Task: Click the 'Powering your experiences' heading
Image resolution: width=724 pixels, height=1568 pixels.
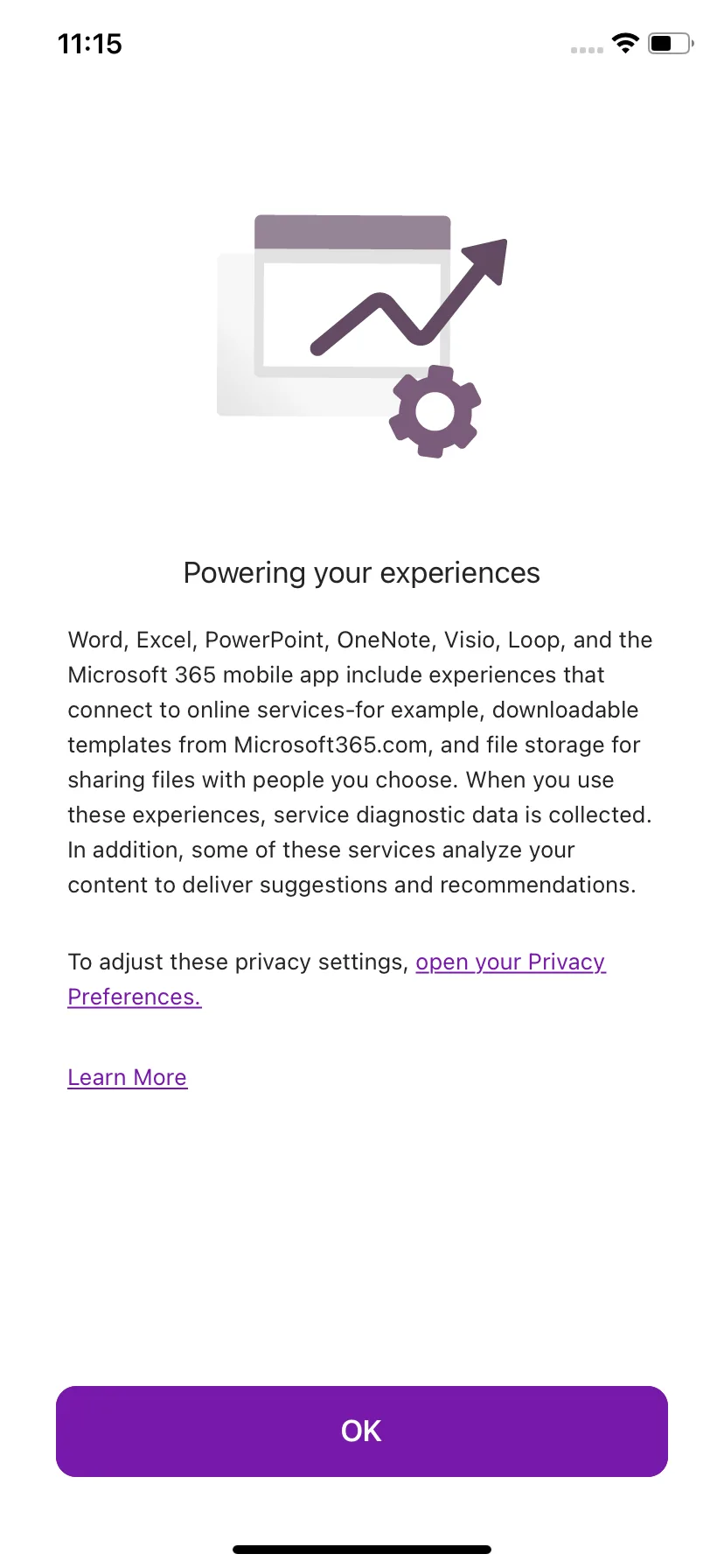Action: [362, 573]
